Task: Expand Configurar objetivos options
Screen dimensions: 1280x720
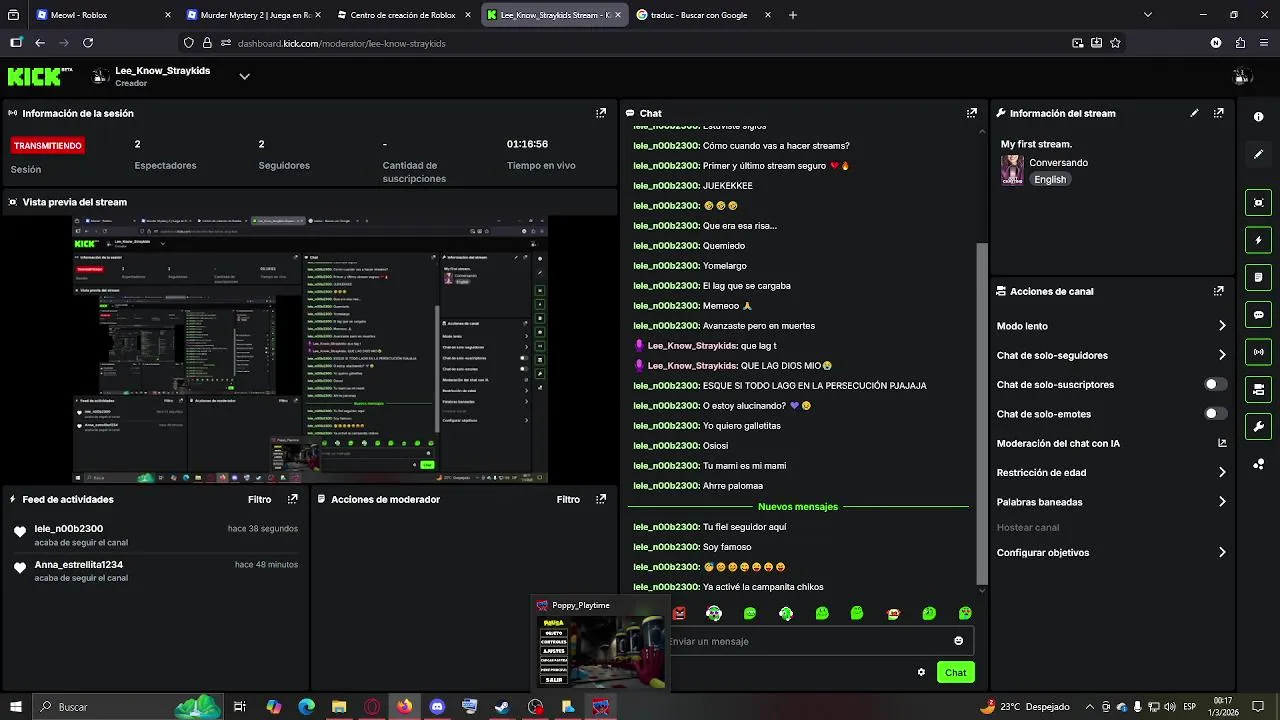Action: [x=1222, y=552]
